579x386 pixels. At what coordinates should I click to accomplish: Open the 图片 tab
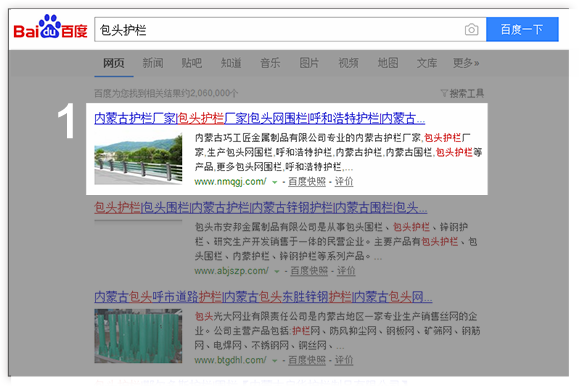coord(309,63)
